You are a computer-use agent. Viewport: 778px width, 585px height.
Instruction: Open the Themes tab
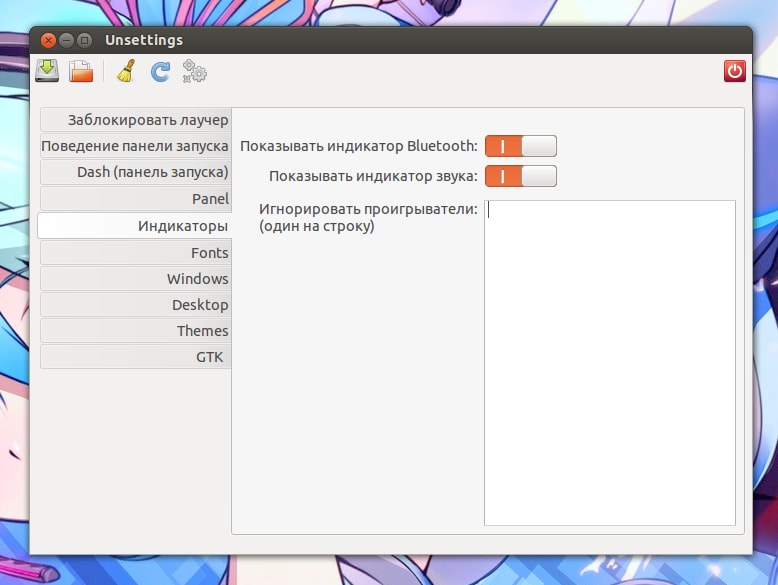pos(135,331)
